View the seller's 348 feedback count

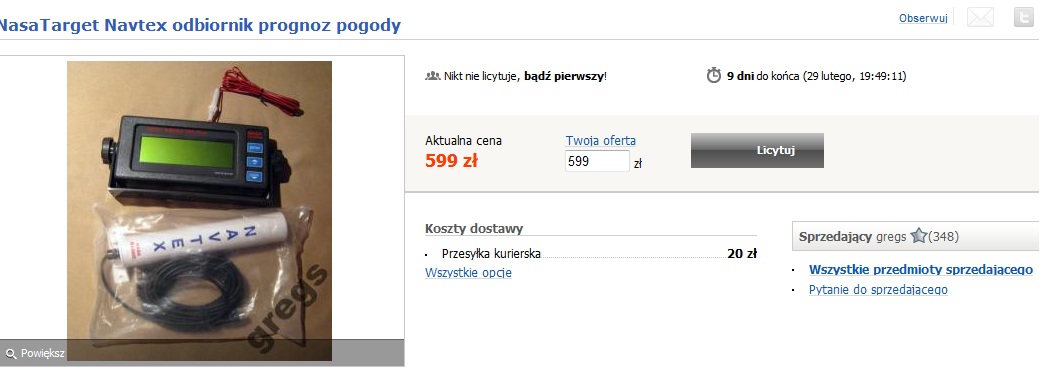pyautogui.click(x=944, y=237)
